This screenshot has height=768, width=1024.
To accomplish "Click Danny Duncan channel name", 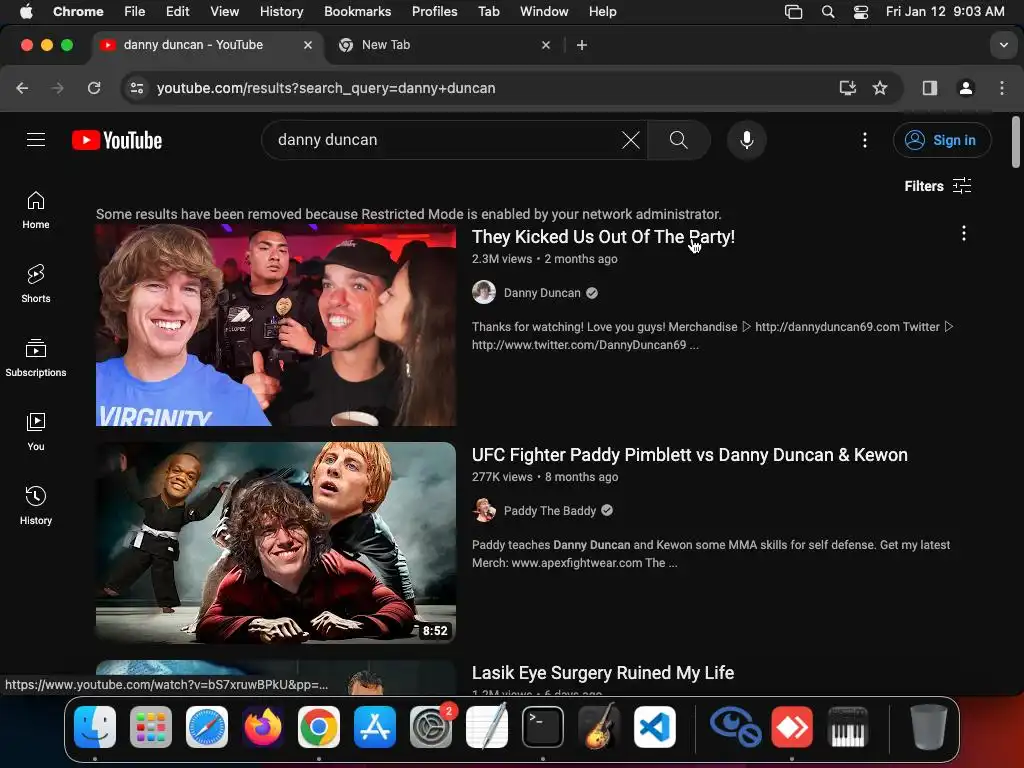I will [x=541, y=293].
